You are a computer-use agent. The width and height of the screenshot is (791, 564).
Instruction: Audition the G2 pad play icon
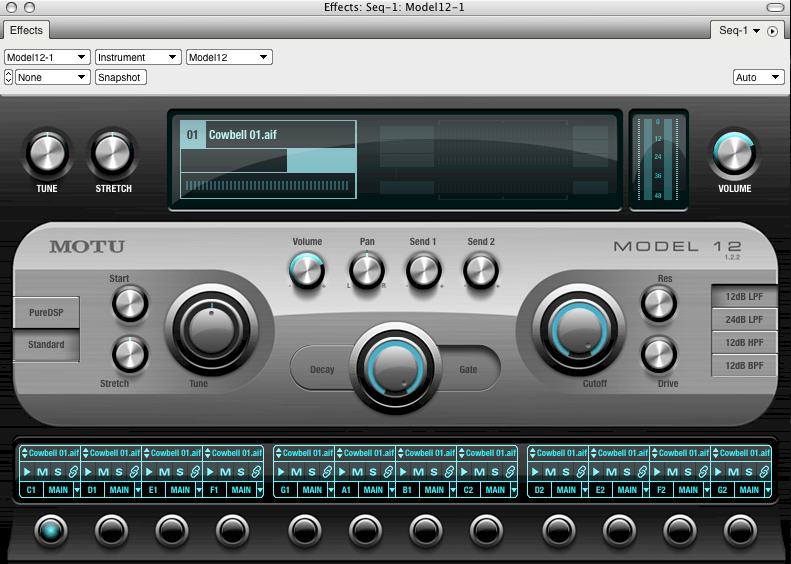pos(718,472)
